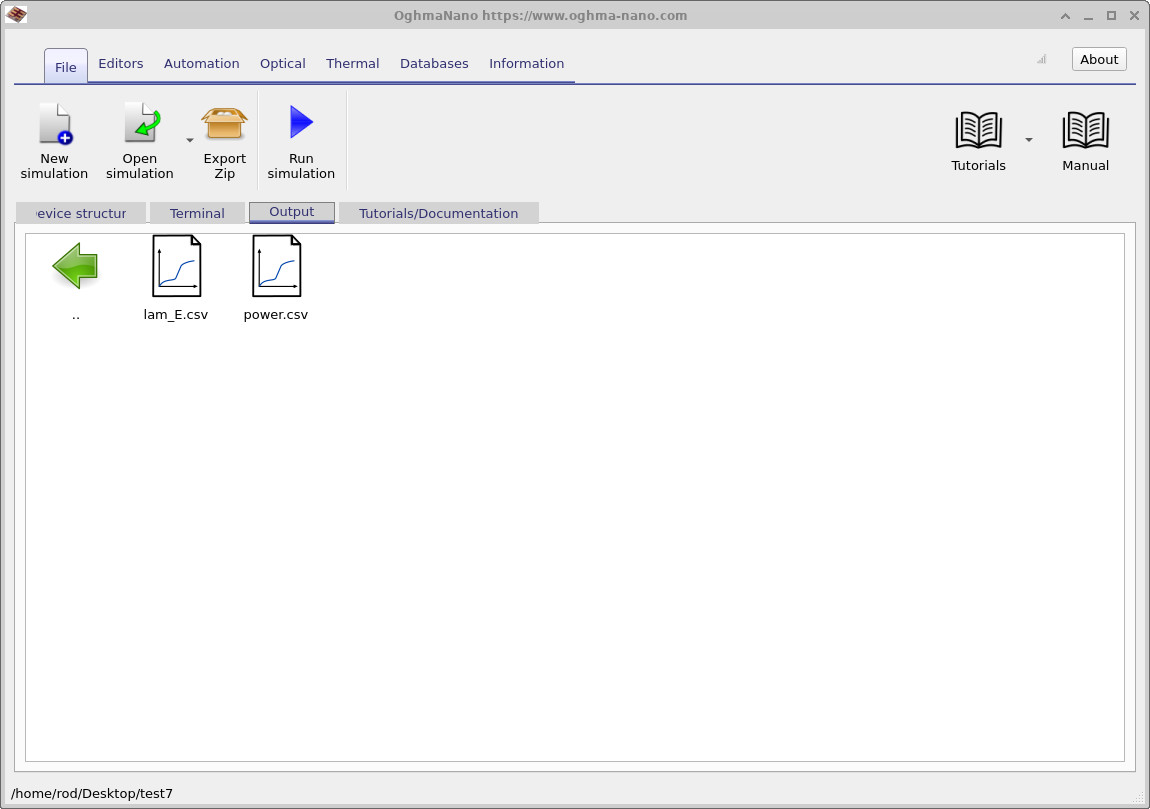Viewport: 1150px width, 809px height.
Task: Click the small signal-bars icon beside About
Action: [1041, 59]
